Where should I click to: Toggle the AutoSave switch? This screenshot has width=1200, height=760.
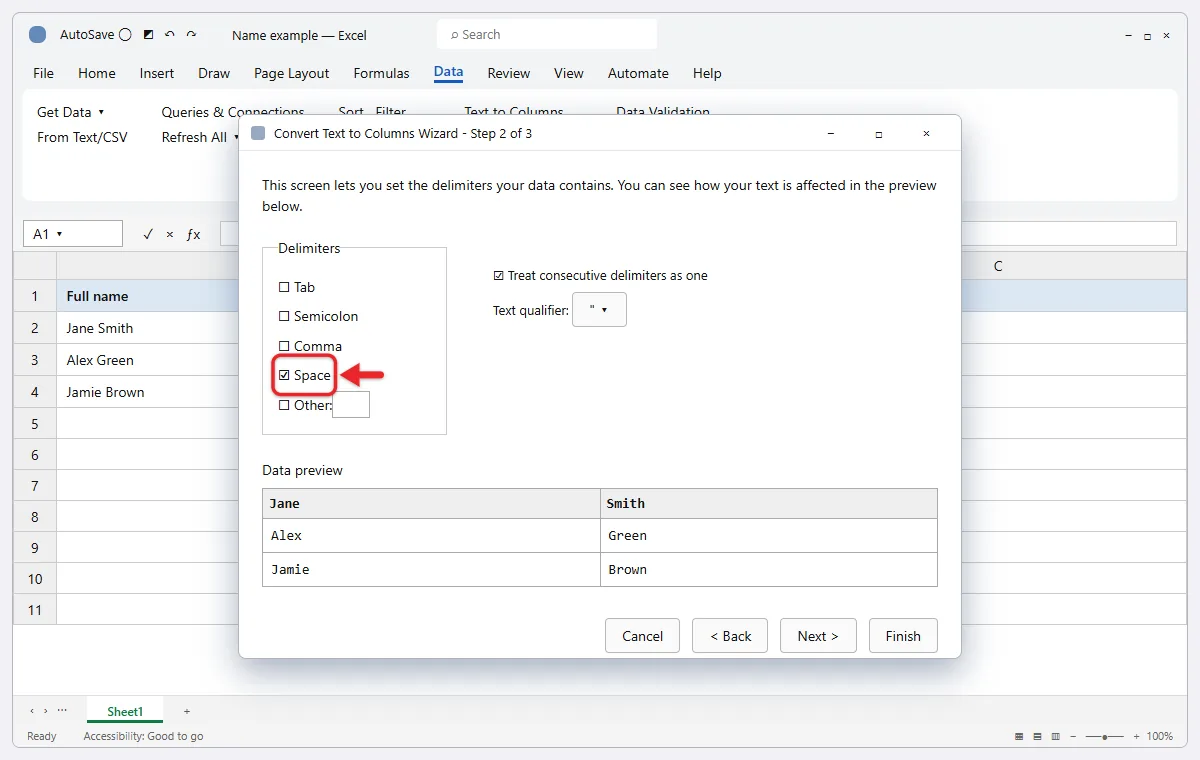[125, 35]
